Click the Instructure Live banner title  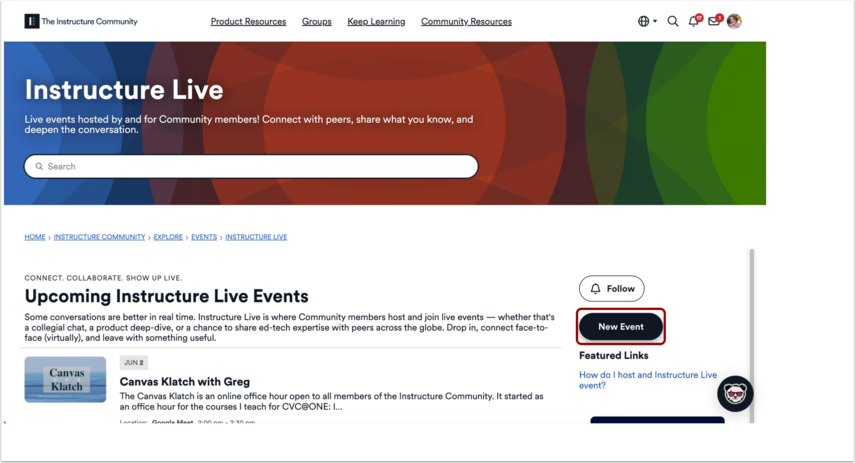[124, 90]
